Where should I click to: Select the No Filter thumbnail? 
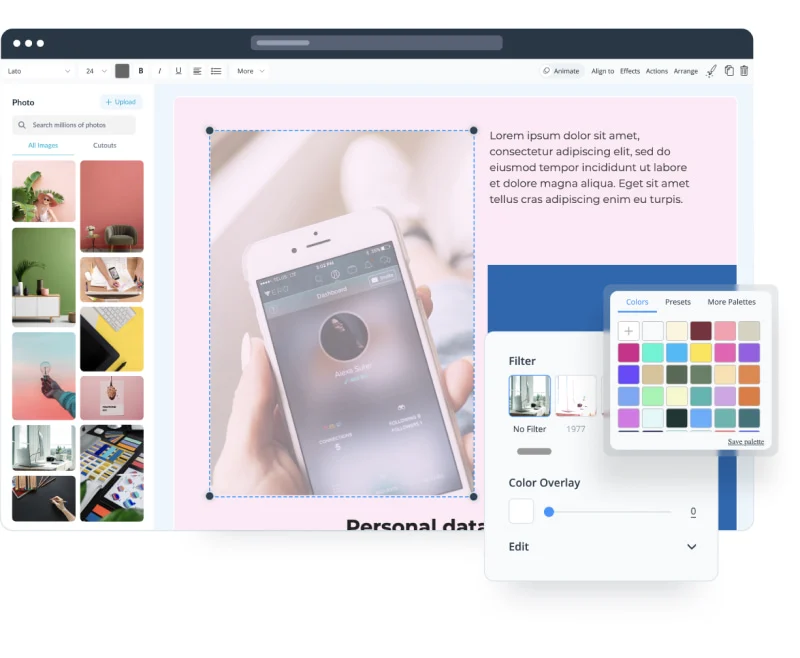pos(530,396)
